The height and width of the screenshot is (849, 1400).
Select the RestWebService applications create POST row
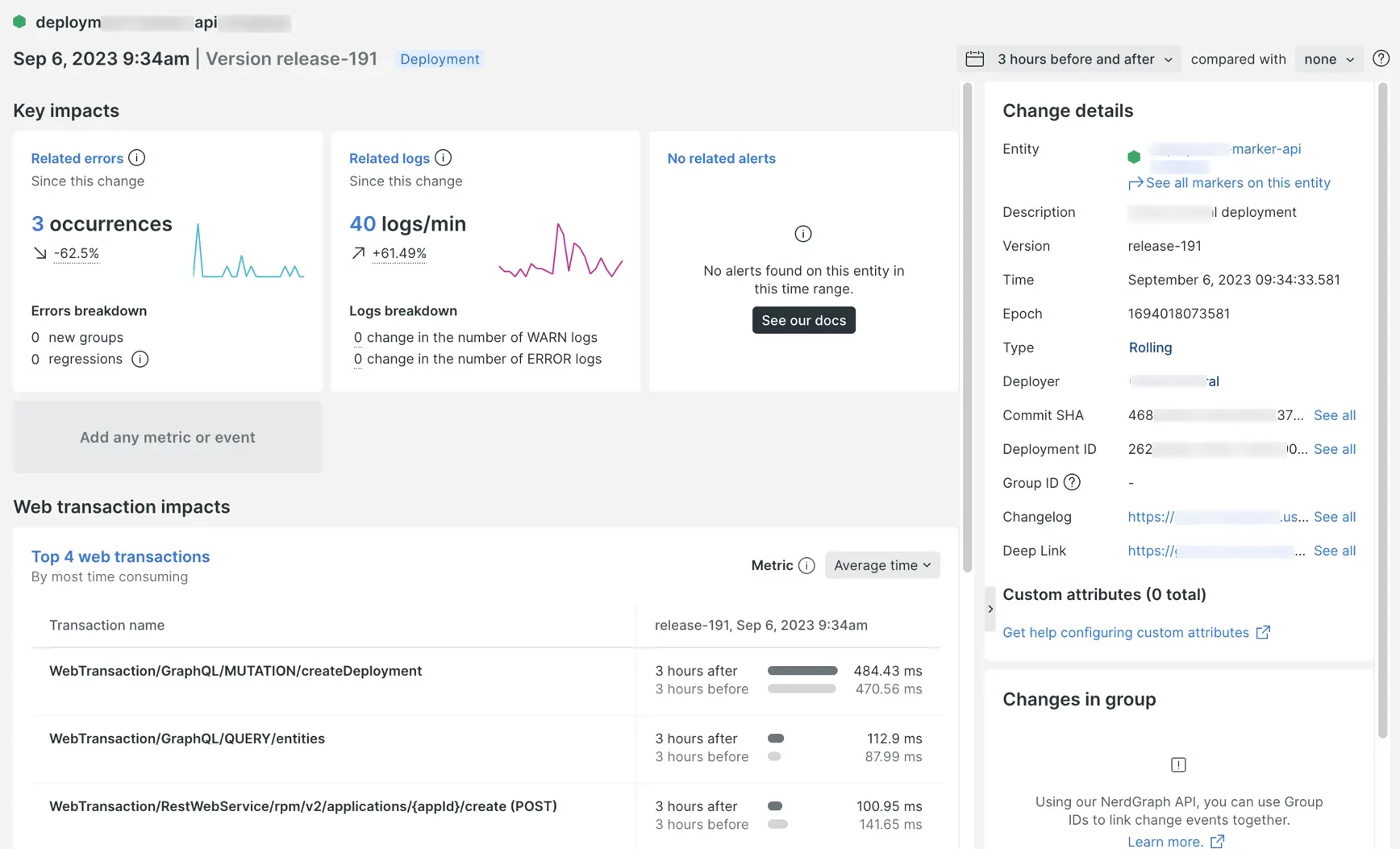point(485,816)
